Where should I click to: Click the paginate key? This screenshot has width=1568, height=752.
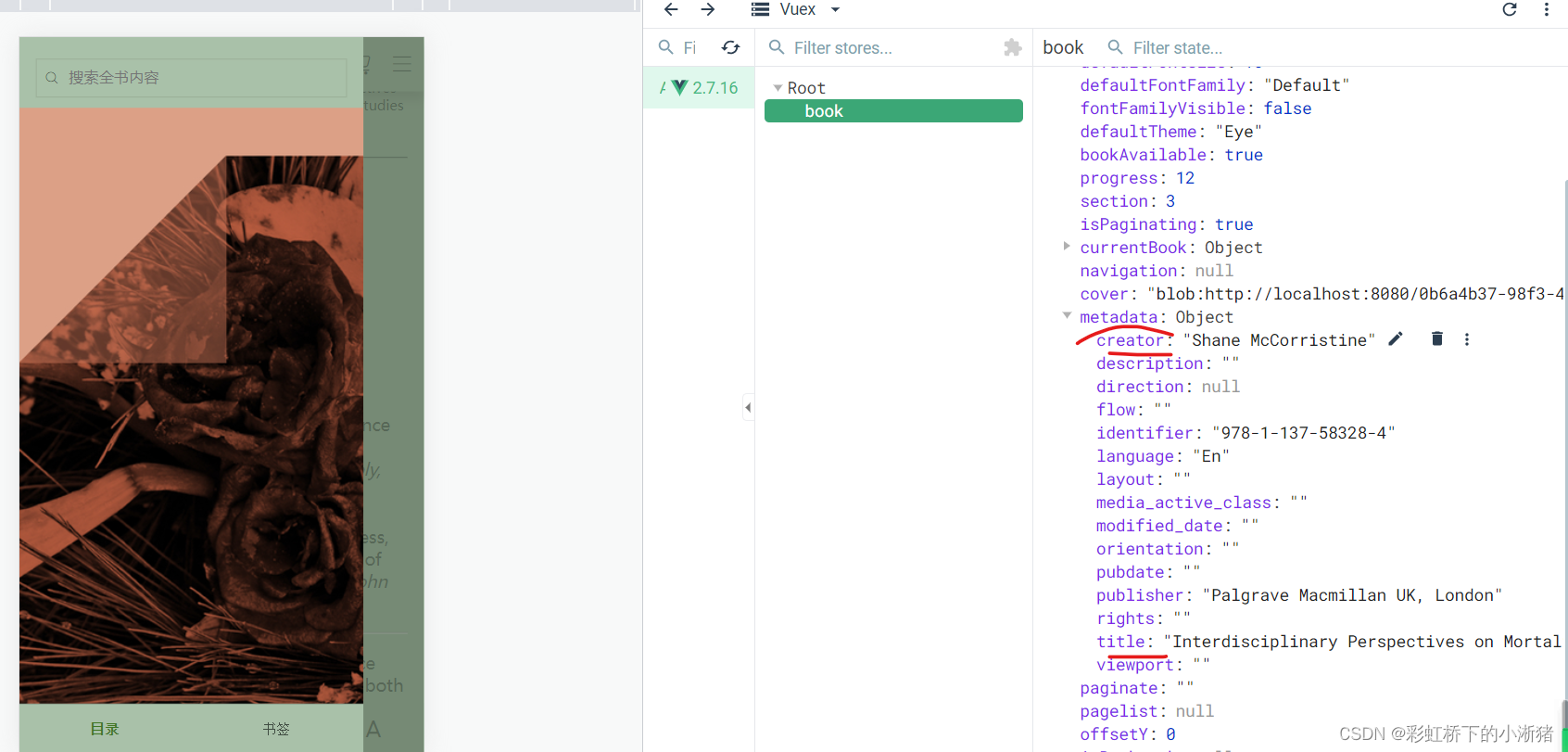pyautogui.click(x=1119, y=688)
